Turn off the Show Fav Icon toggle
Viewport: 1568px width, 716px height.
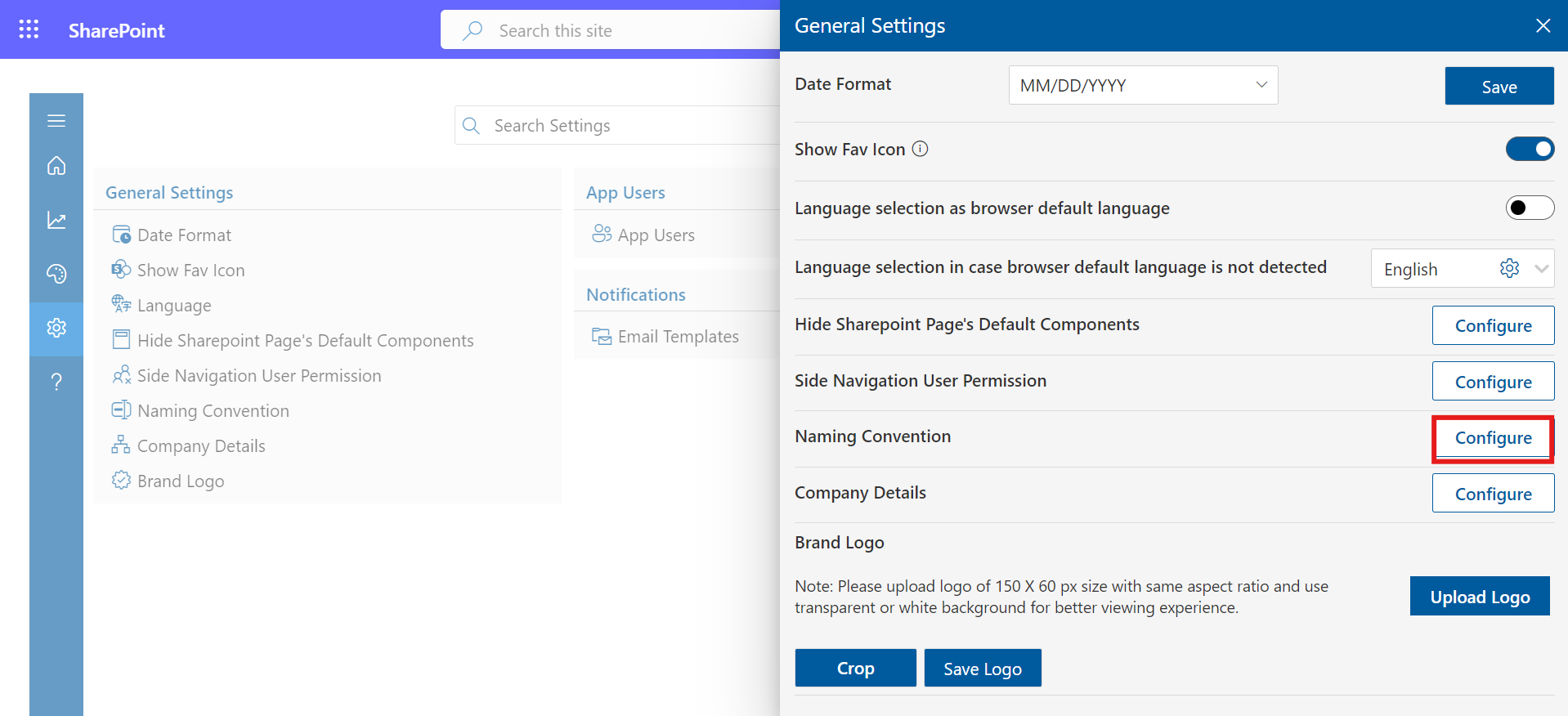pyautogui.click(x=1530, y=149)
